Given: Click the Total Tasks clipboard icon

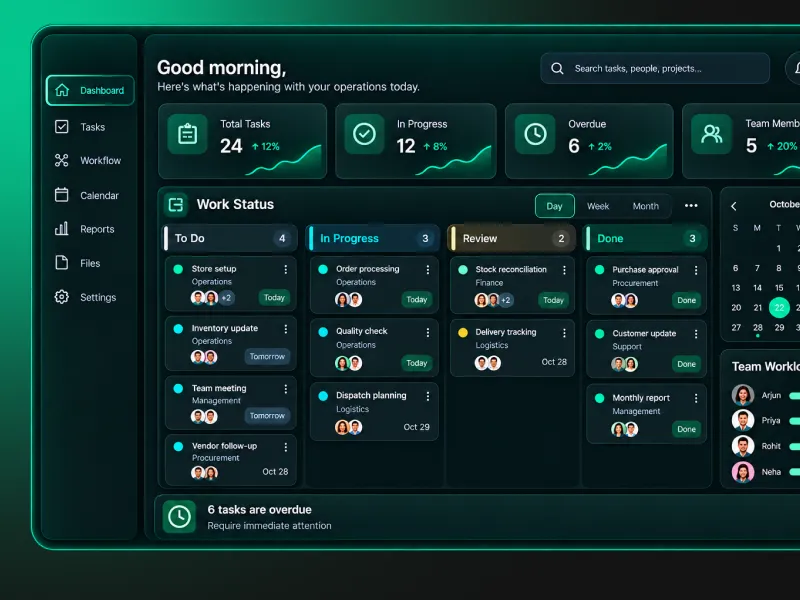Looking at the screenshot, I should [187, 134].
